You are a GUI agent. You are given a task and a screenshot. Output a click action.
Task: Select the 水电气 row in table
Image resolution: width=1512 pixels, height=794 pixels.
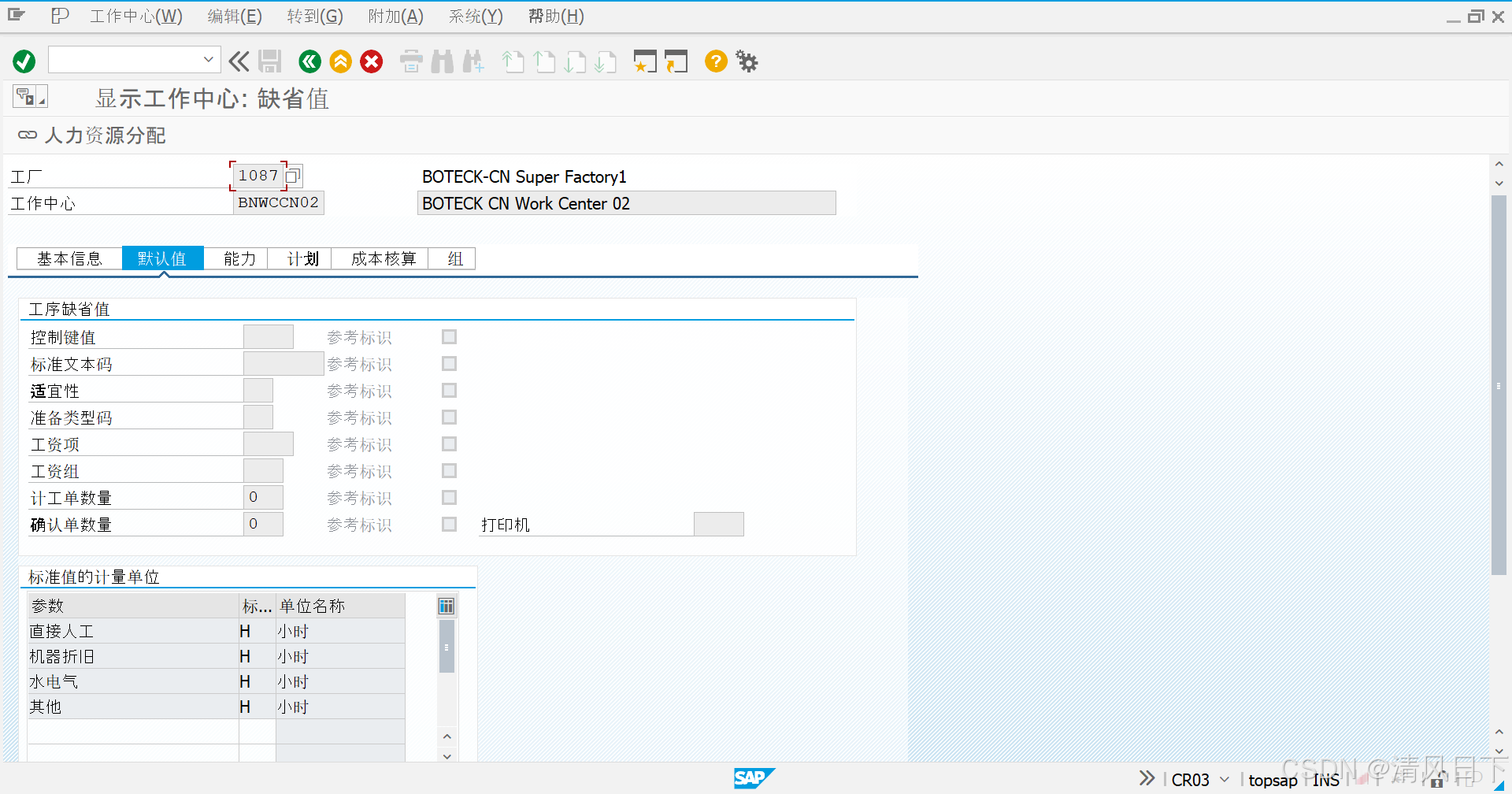tap(217, 681)
